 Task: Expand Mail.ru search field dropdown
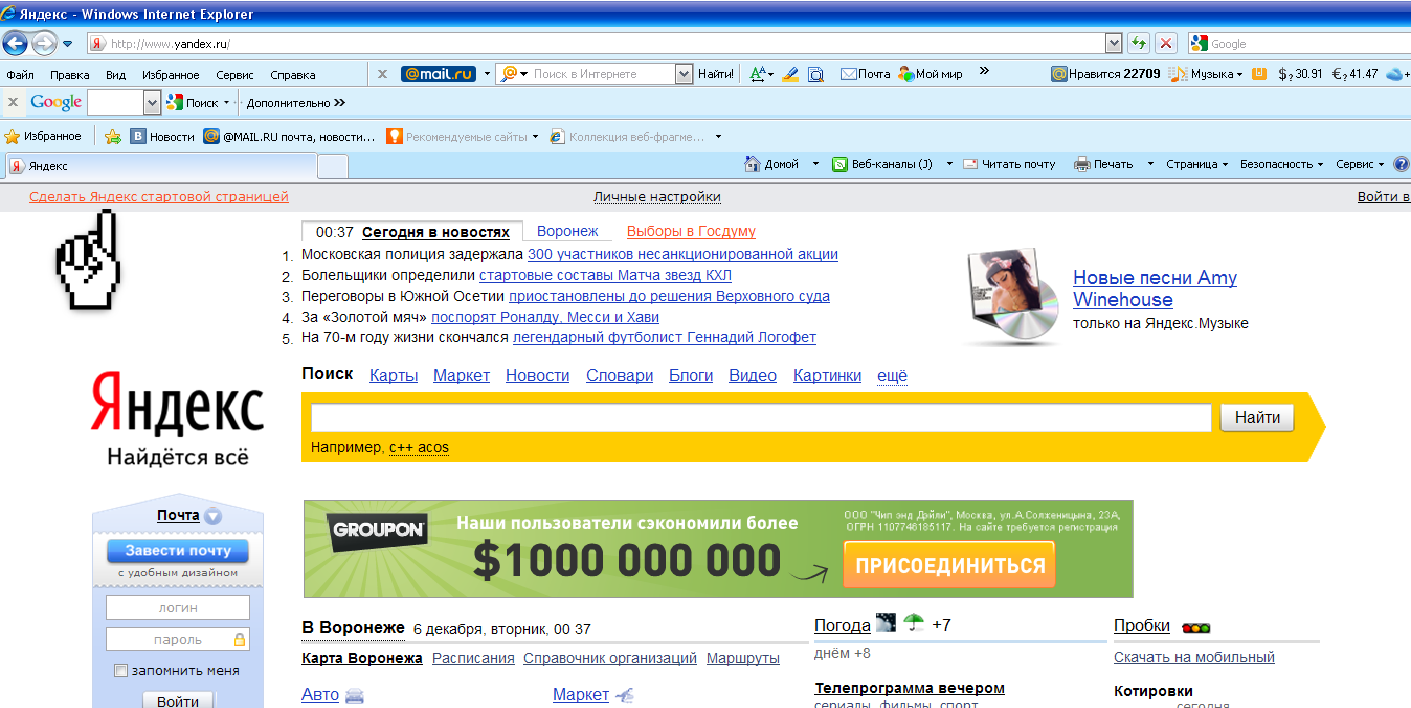(684, 74)
